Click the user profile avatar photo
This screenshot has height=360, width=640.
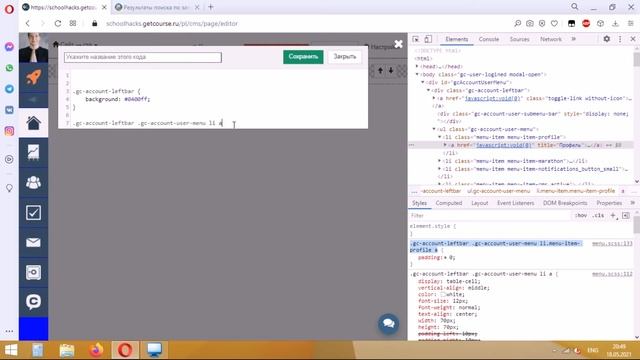click(x=33, y=48)
